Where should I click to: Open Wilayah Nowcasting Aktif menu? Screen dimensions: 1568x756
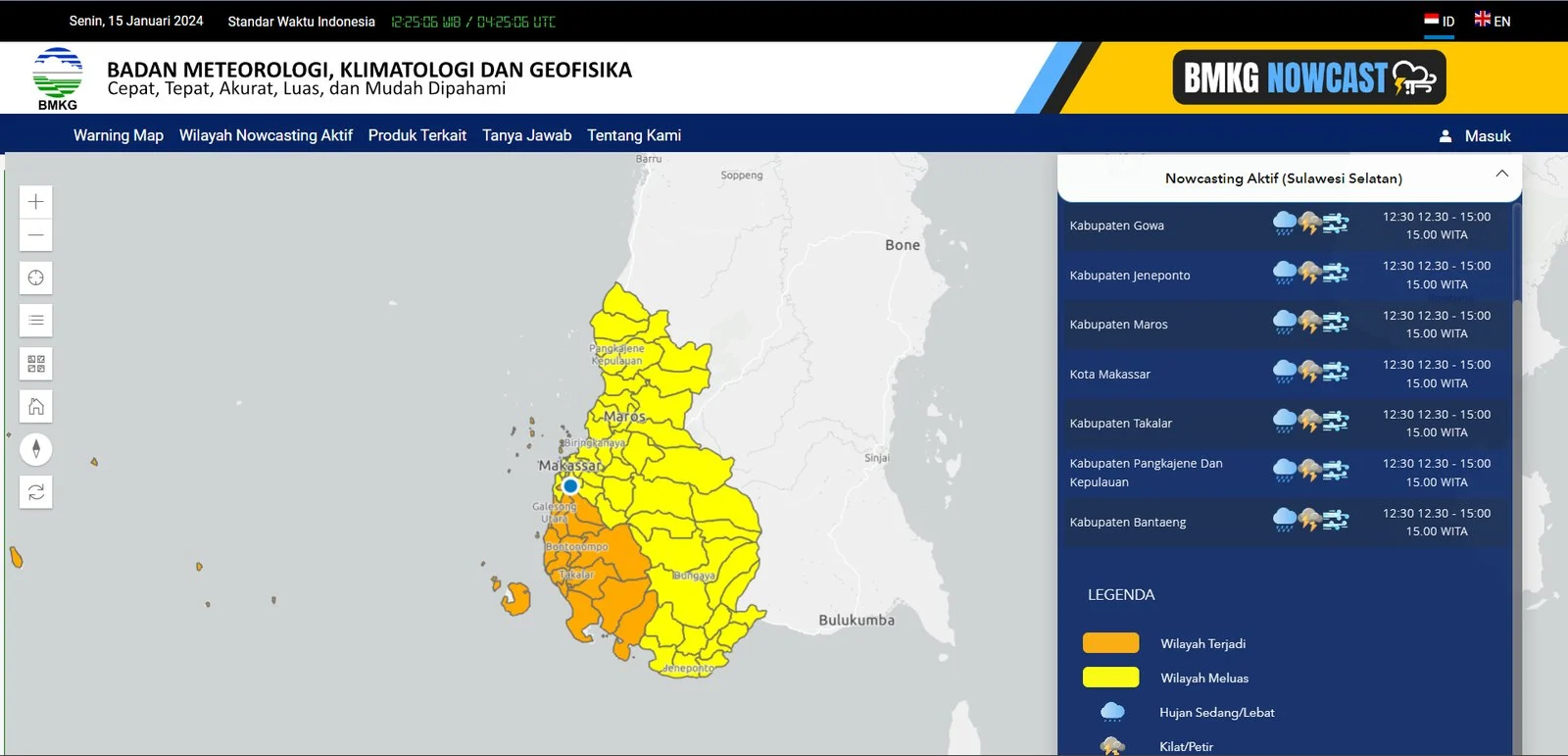pos(266,135)
